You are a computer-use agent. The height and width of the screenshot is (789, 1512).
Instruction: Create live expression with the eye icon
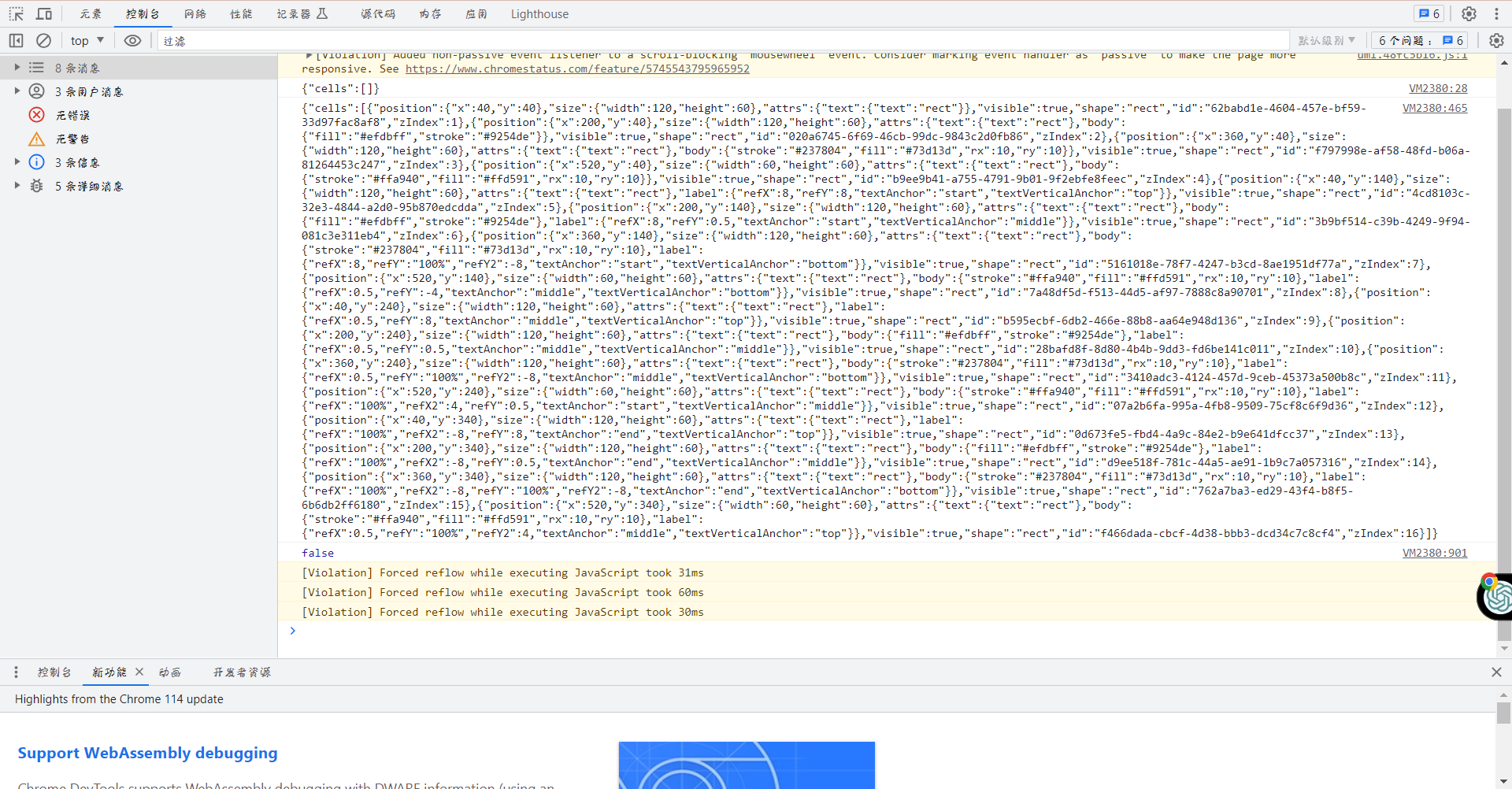click(133, 40)
